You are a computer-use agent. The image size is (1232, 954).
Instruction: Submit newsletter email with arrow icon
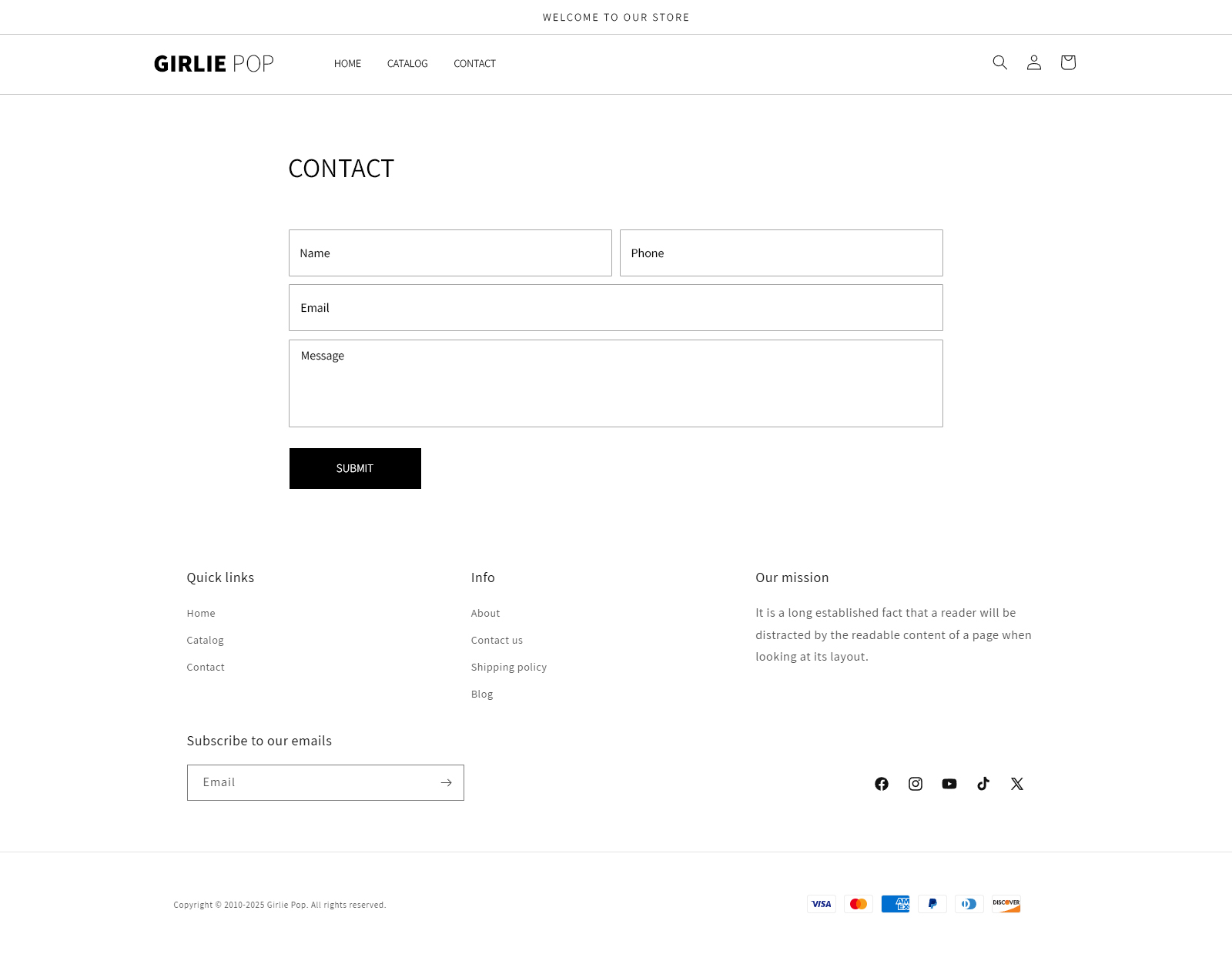pos(446,782)
